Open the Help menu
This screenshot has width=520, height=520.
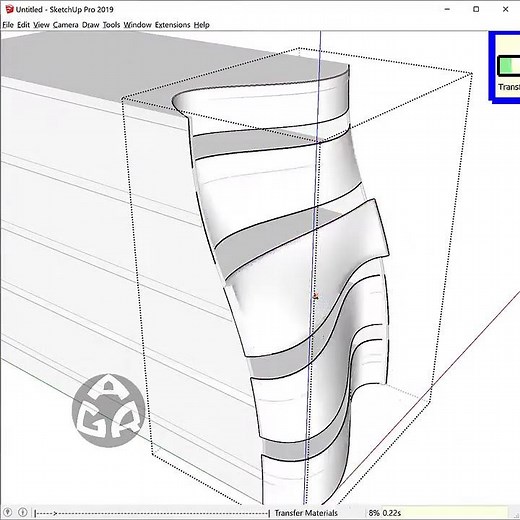point(201,25)
